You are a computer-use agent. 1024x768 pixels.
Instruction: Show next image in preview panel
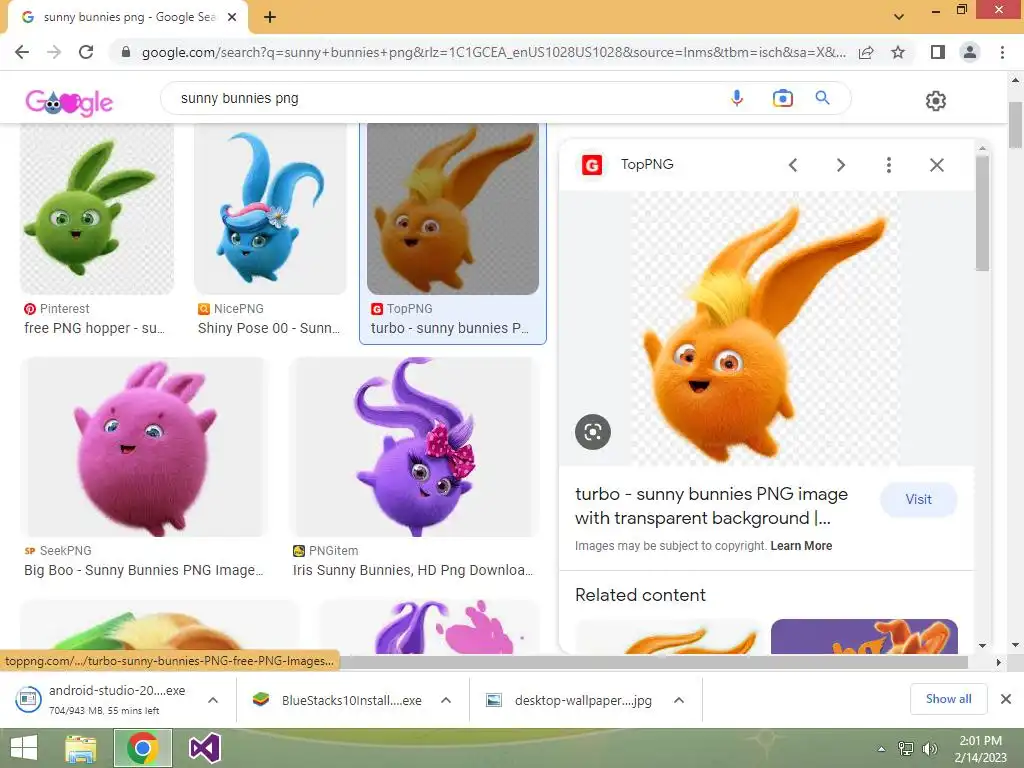[841, 165]
